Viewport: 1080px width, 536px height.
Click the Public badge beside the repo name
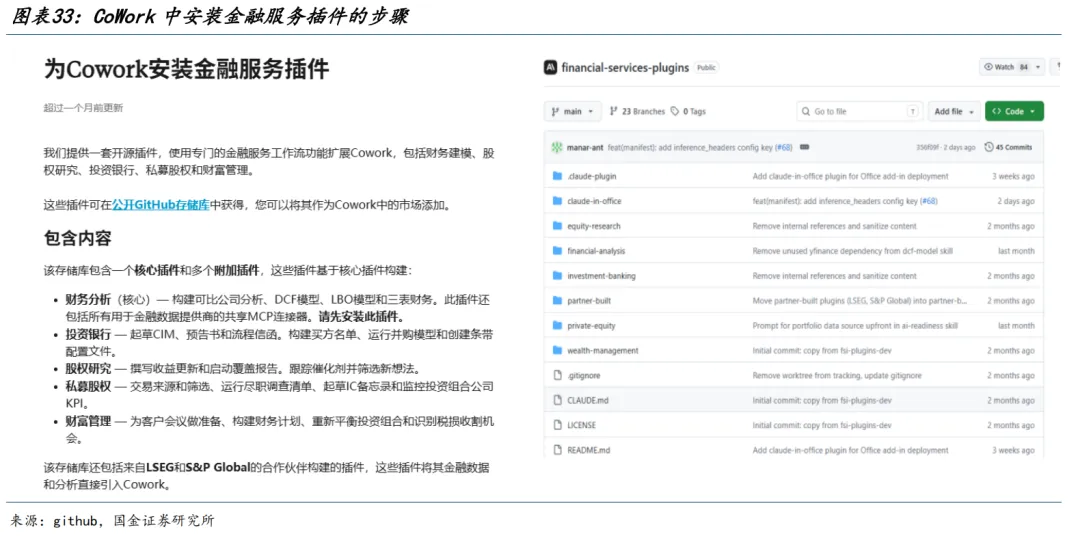coord(706,68)
